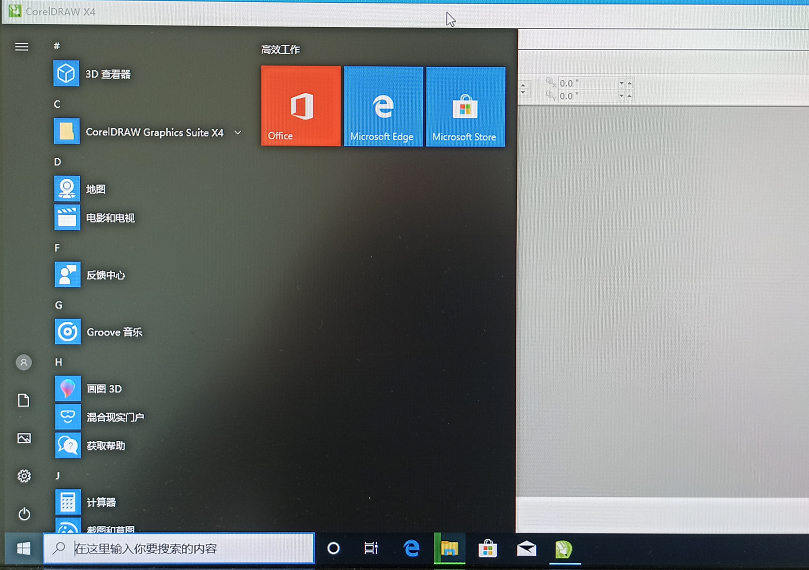
Task: Expand the Start menu hamburger icon
Action: click(x=22, y=47)
